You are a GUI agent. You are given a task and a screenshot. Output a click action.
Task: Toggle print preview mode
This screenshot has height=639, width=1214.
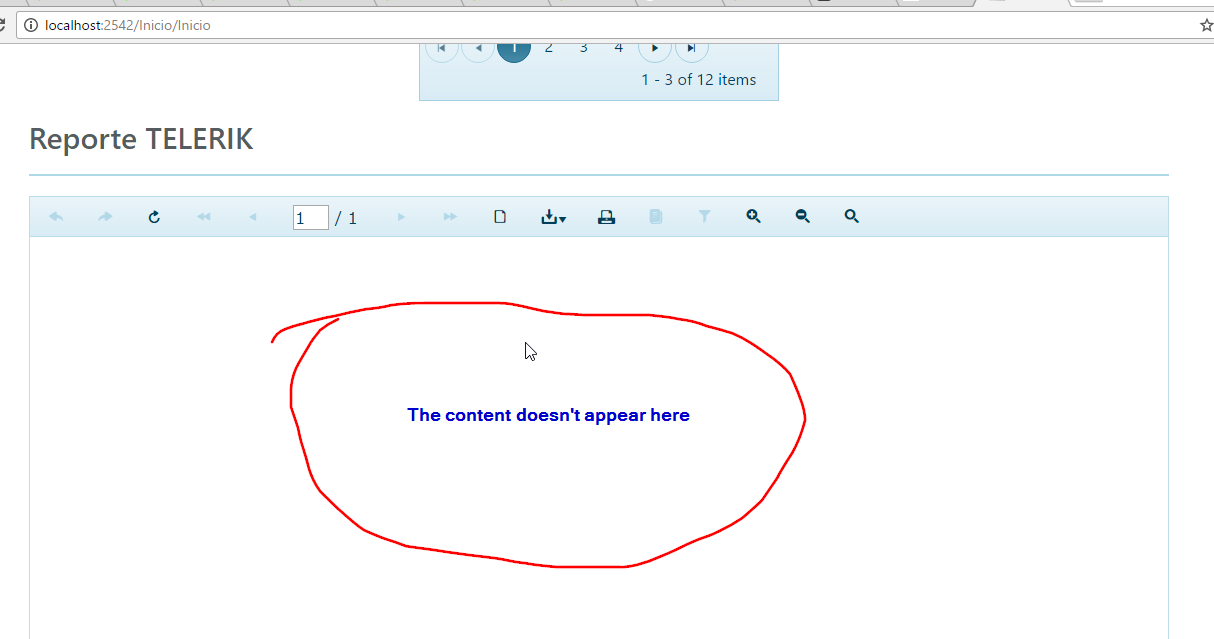tap(501, 217)
